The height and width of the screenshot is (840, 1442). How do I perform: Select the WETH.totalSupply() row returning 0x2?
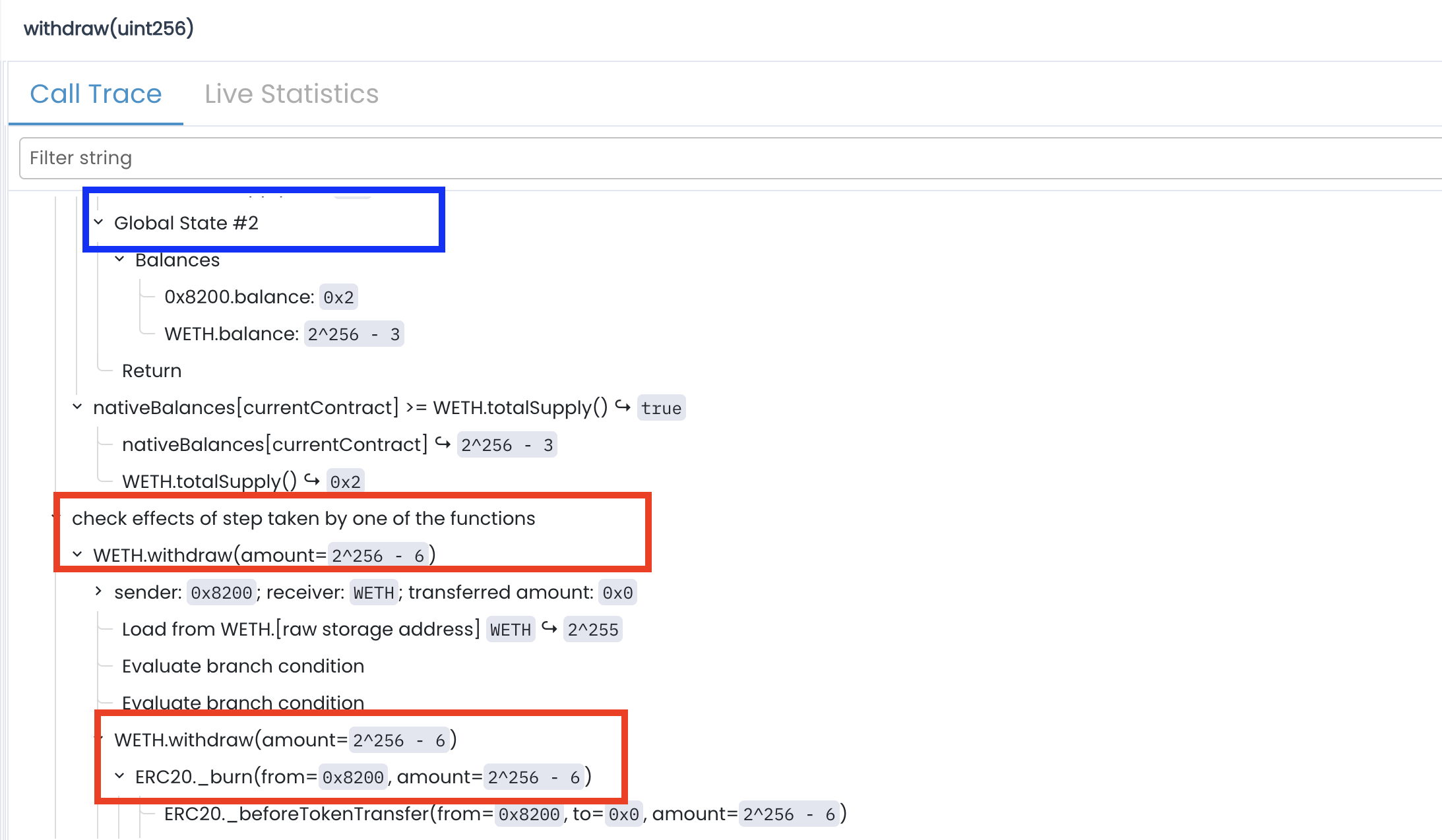tap(210, 482)
